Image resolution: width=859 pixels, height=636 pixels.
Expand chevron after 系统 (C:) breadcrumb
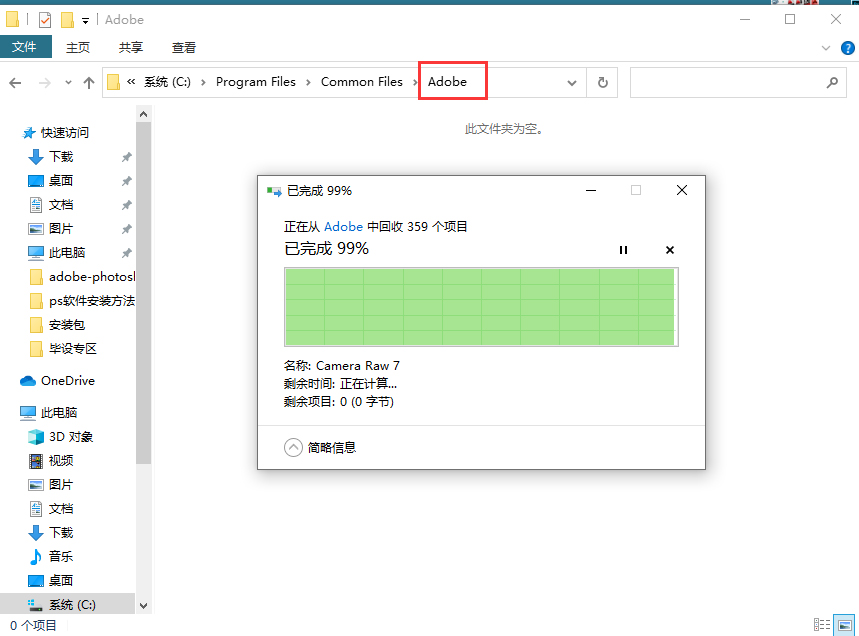pos(203,83)
